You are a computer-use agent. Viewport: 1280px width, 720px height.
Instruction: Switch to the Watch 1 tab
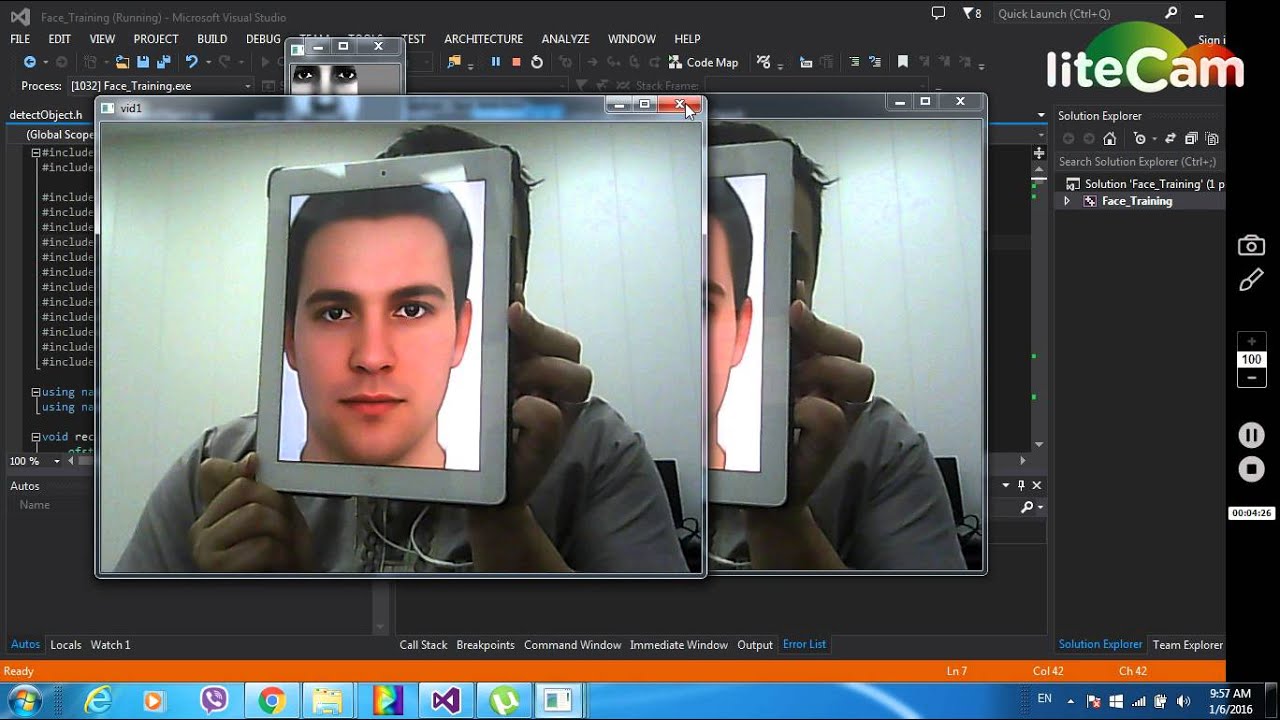[111, 645]
